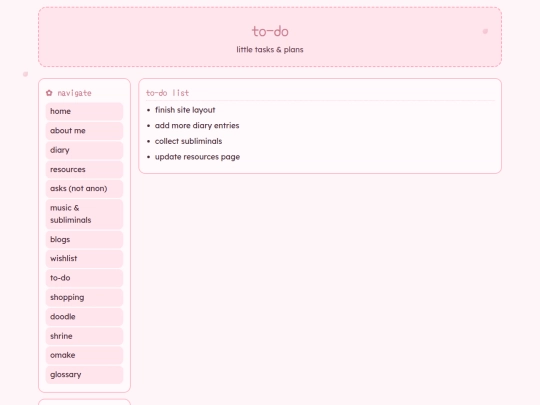Click the 'navigate' sidebar heading
This screenshot has width=540, height=405.
[x=74, y=93]
